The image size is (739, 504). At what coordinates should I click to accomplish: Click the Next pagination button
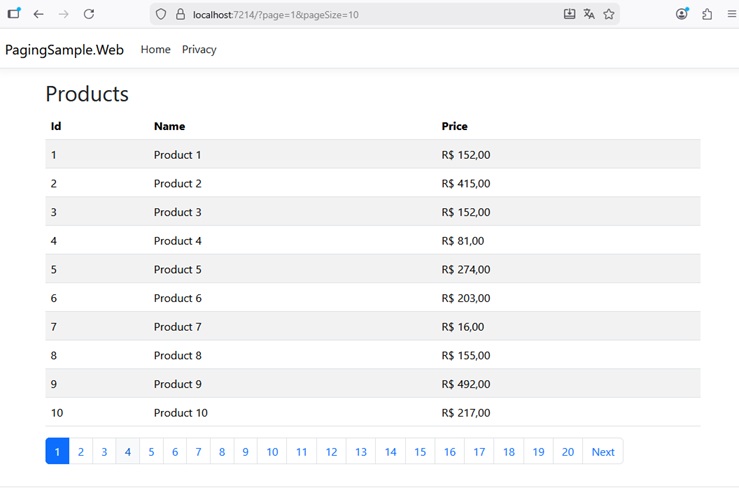point(603,452)
